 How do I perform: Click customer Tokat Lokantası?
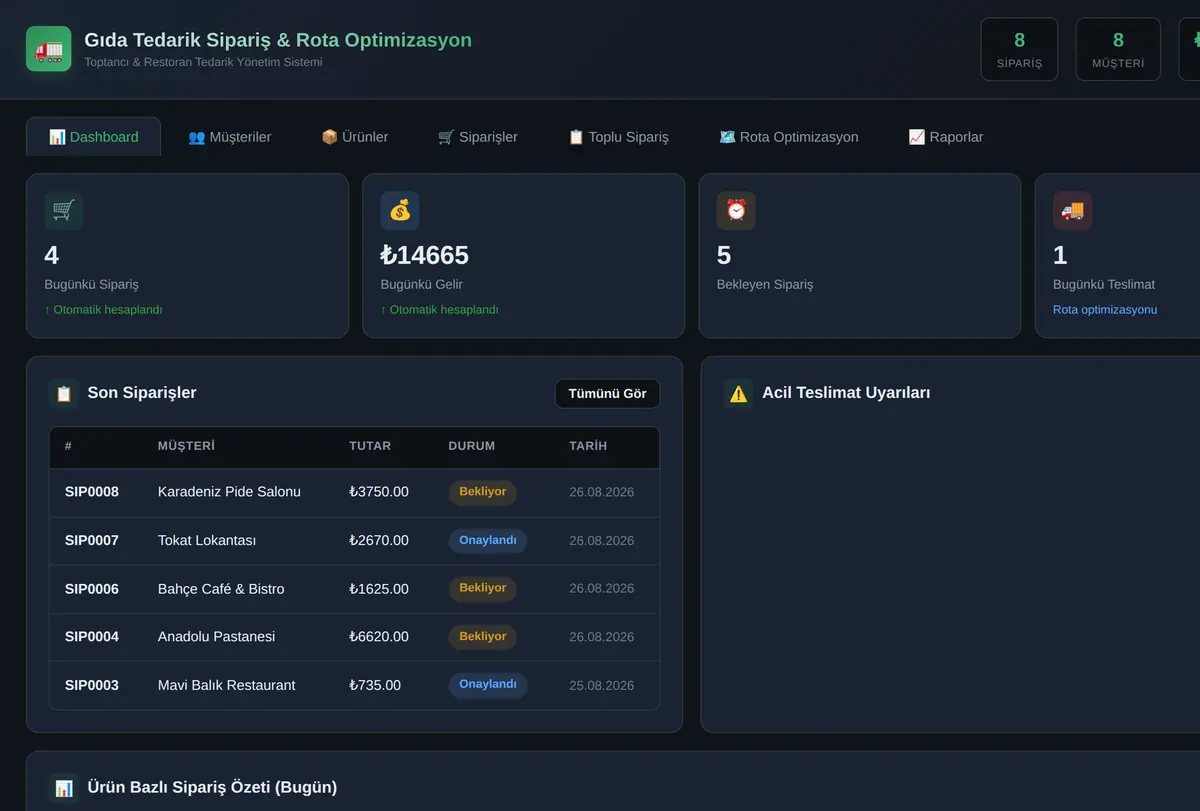pyautogui.click(x=207, y=541)
